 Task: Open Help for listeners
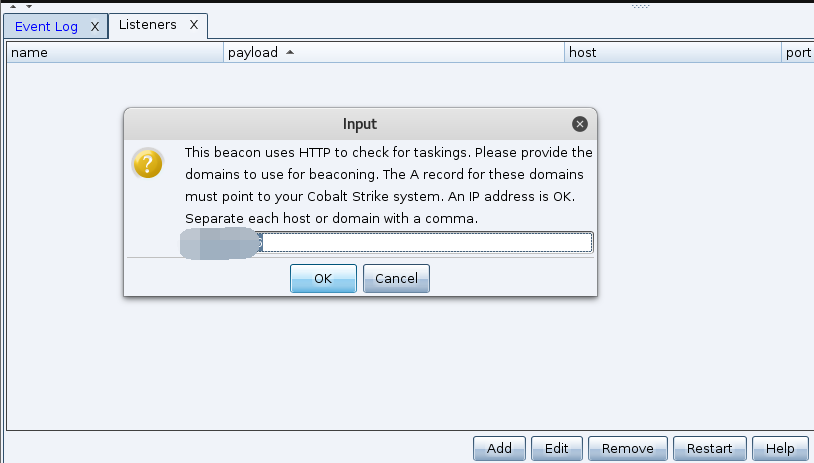pos(780,448)
